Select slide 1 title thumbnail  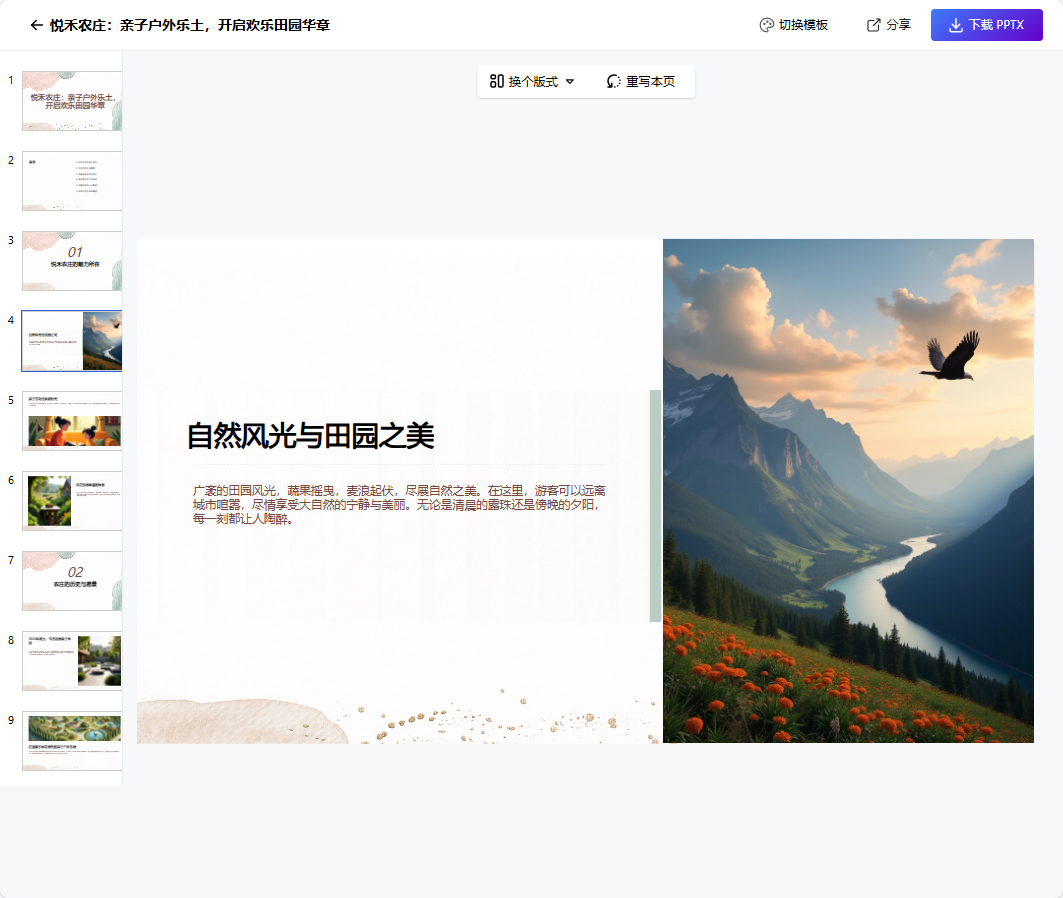(72, 101)
